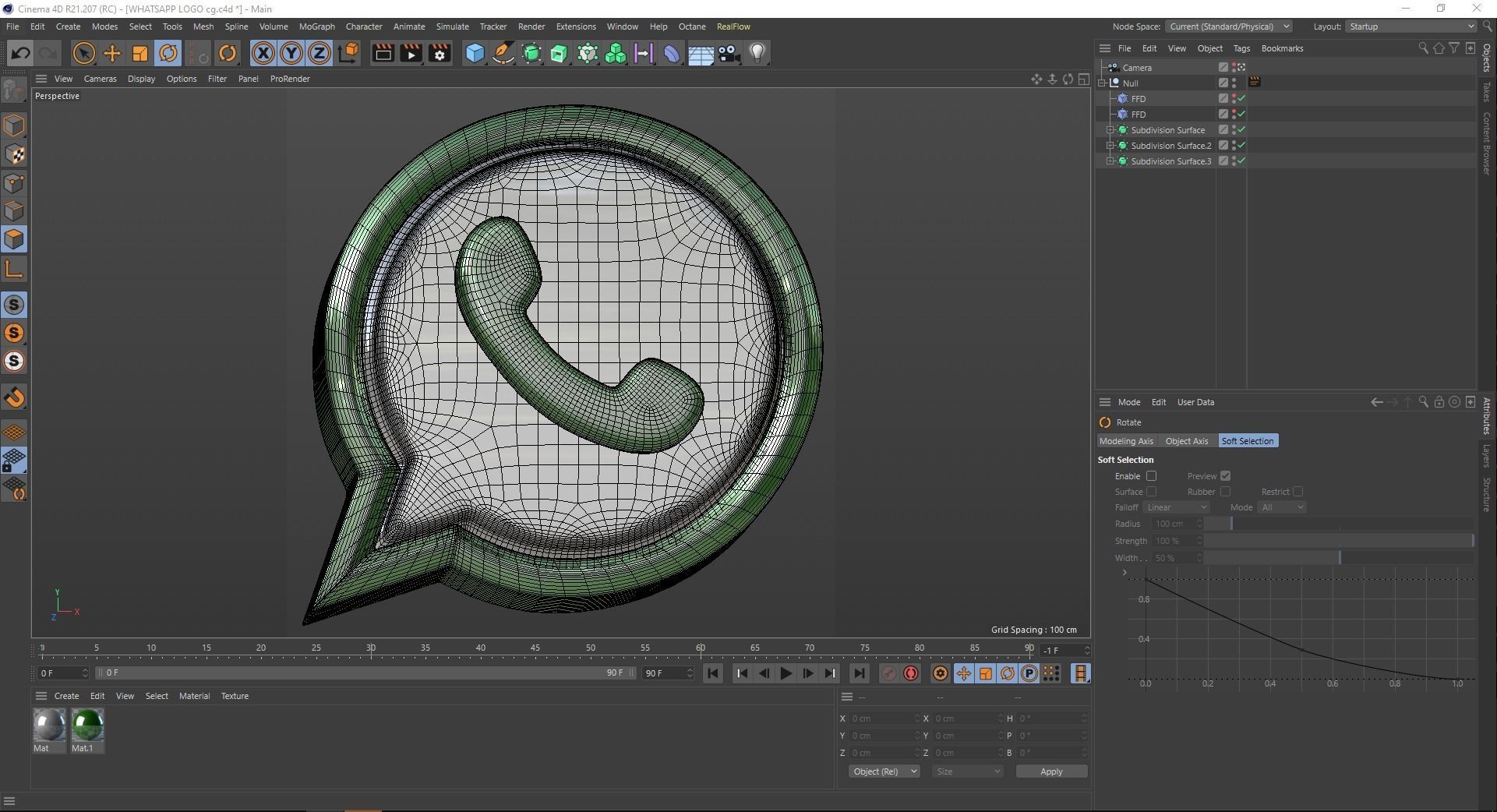
Task: Click the Undo arrow icon
Action: [20, 53]
